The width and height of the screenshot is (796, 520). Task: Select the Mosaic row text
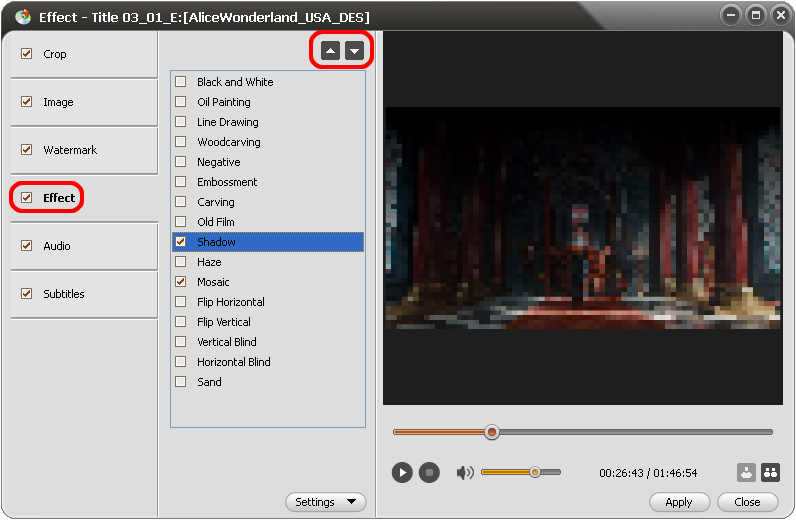[x=213, y=282]
